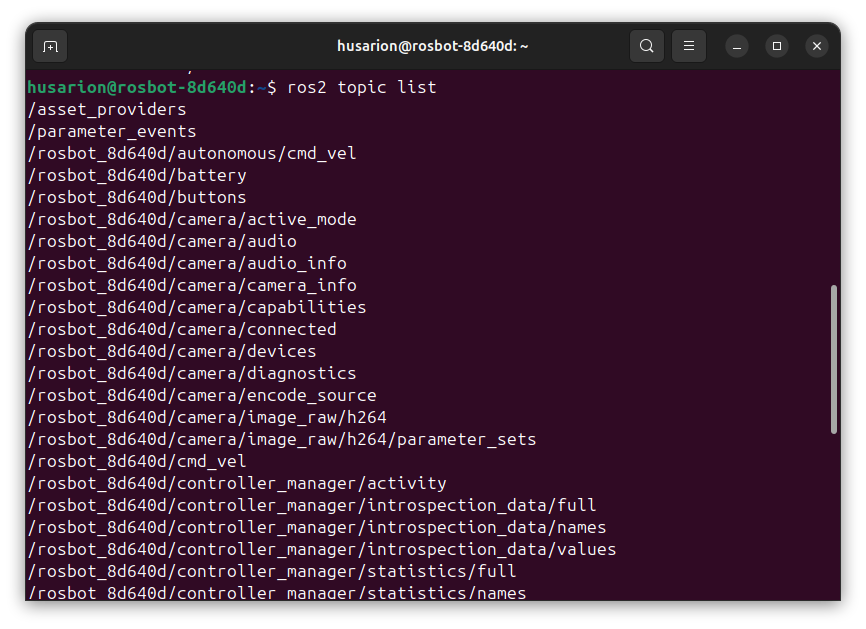Click the controller_manager/statistics/full topic line

coord(272,572)
